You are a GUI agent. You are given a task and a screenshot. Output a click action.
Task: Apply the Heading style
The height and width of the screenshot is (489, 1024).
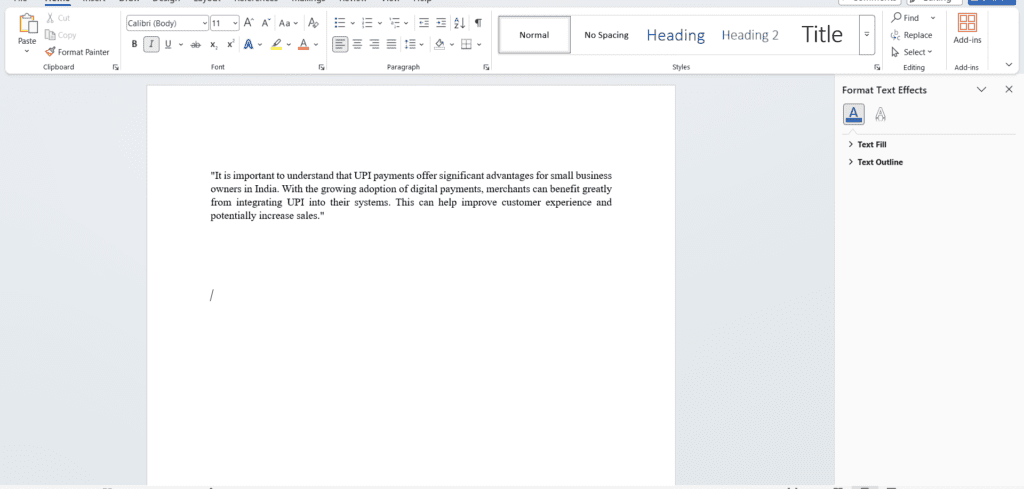tap(675, 35)
